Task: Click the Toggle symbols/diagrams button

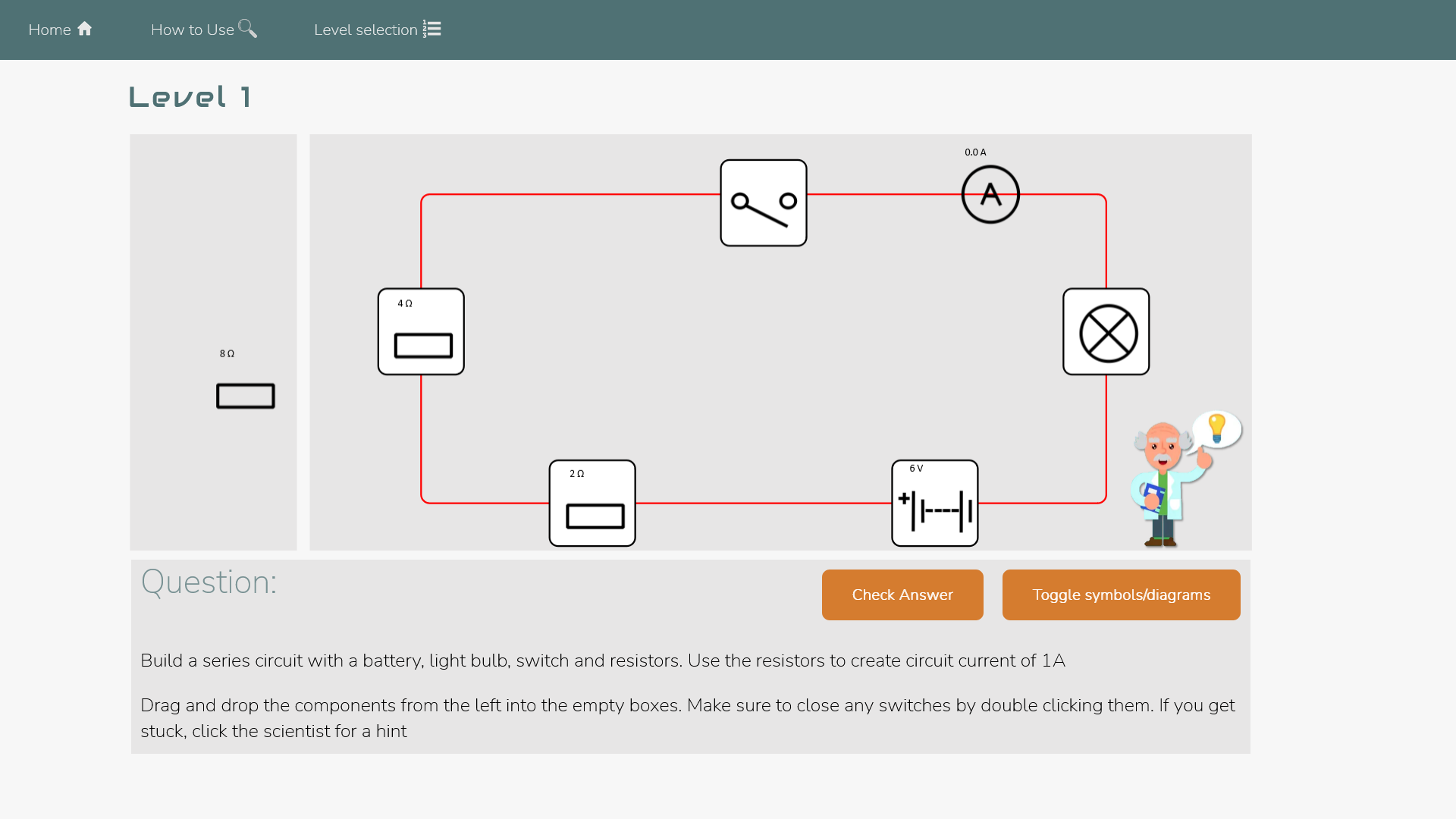Action: 1121,595
